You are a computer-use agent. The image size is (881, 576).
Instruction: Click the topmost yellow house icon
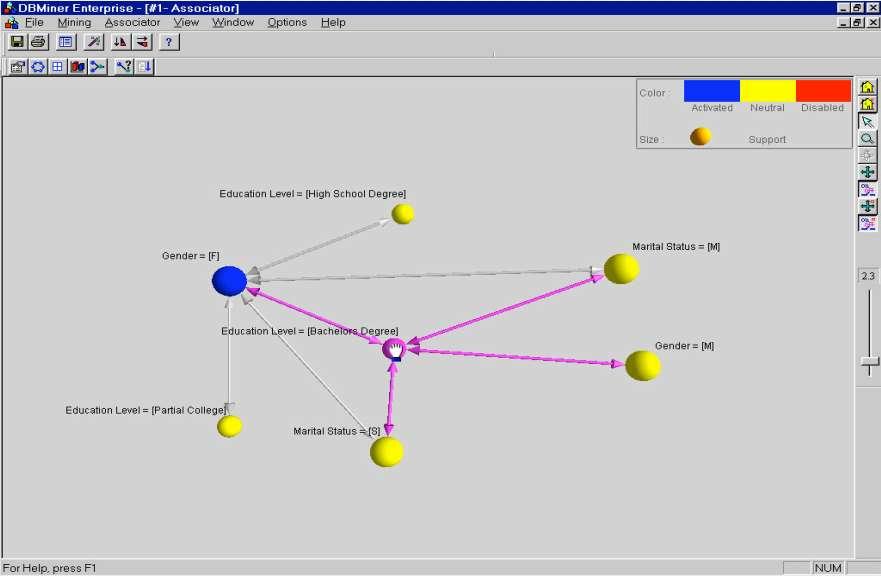[x=868, y=87]
